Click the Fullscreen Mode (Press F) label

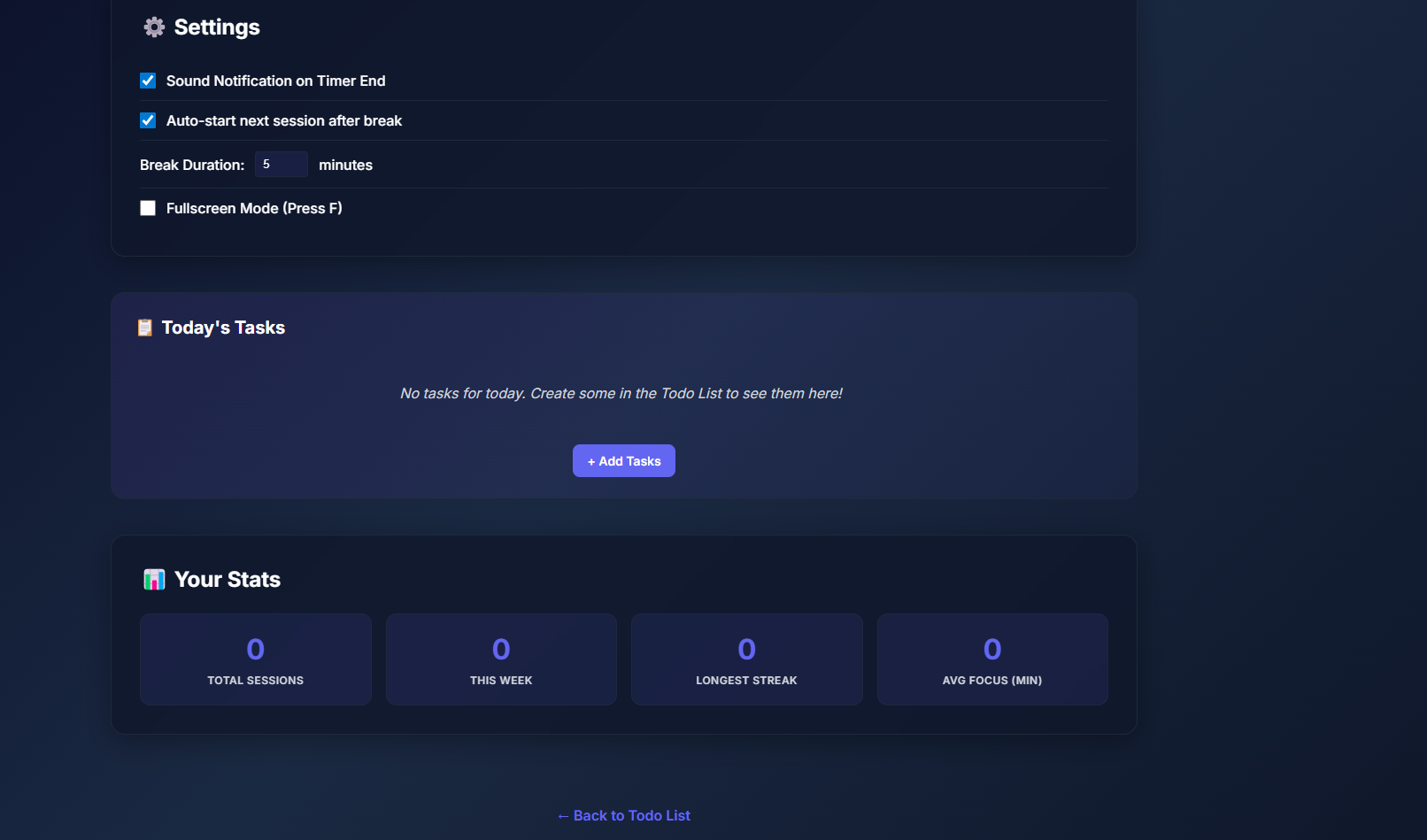tap(254, 208)
